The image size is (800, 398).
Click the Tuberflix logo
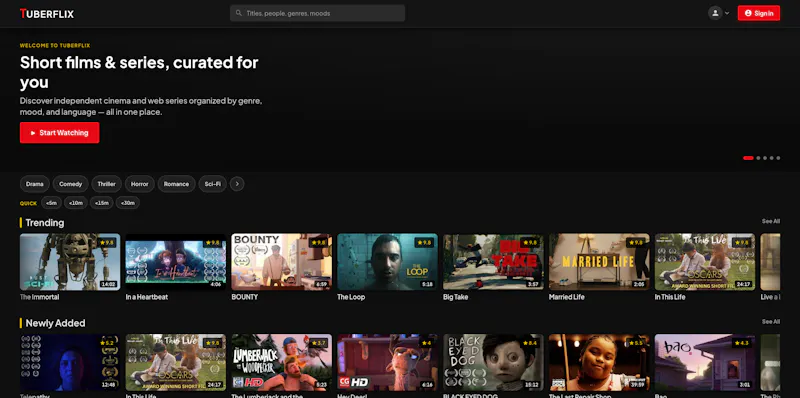[x=47, y=14]
